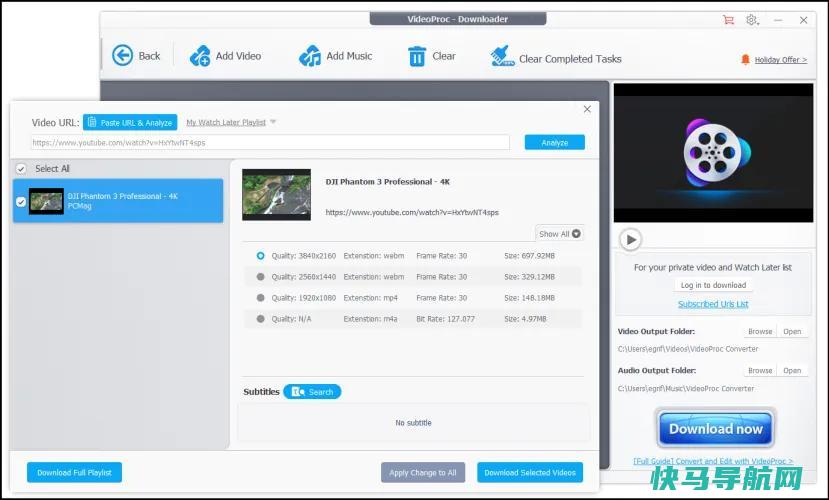
Task: Click the subtitle Search icon button
Action: coord(312,392)
